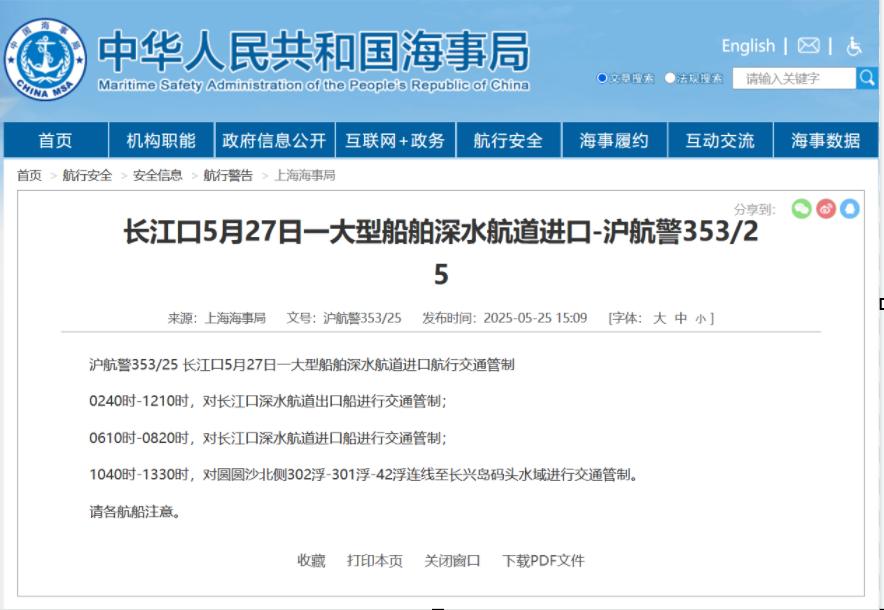This screenshot has width=884, height=610.
Task: Go to 安全信息 in the breadcrumb
Action: click(x=158, y=175)
